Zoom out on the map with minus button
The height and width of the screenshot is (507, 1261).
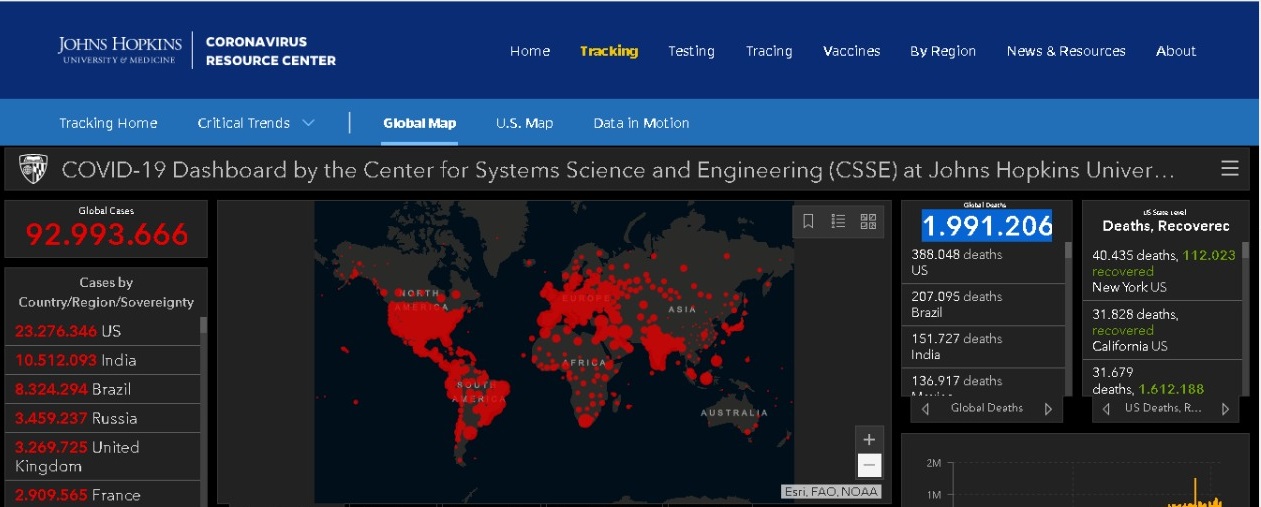tap(869, 465)
